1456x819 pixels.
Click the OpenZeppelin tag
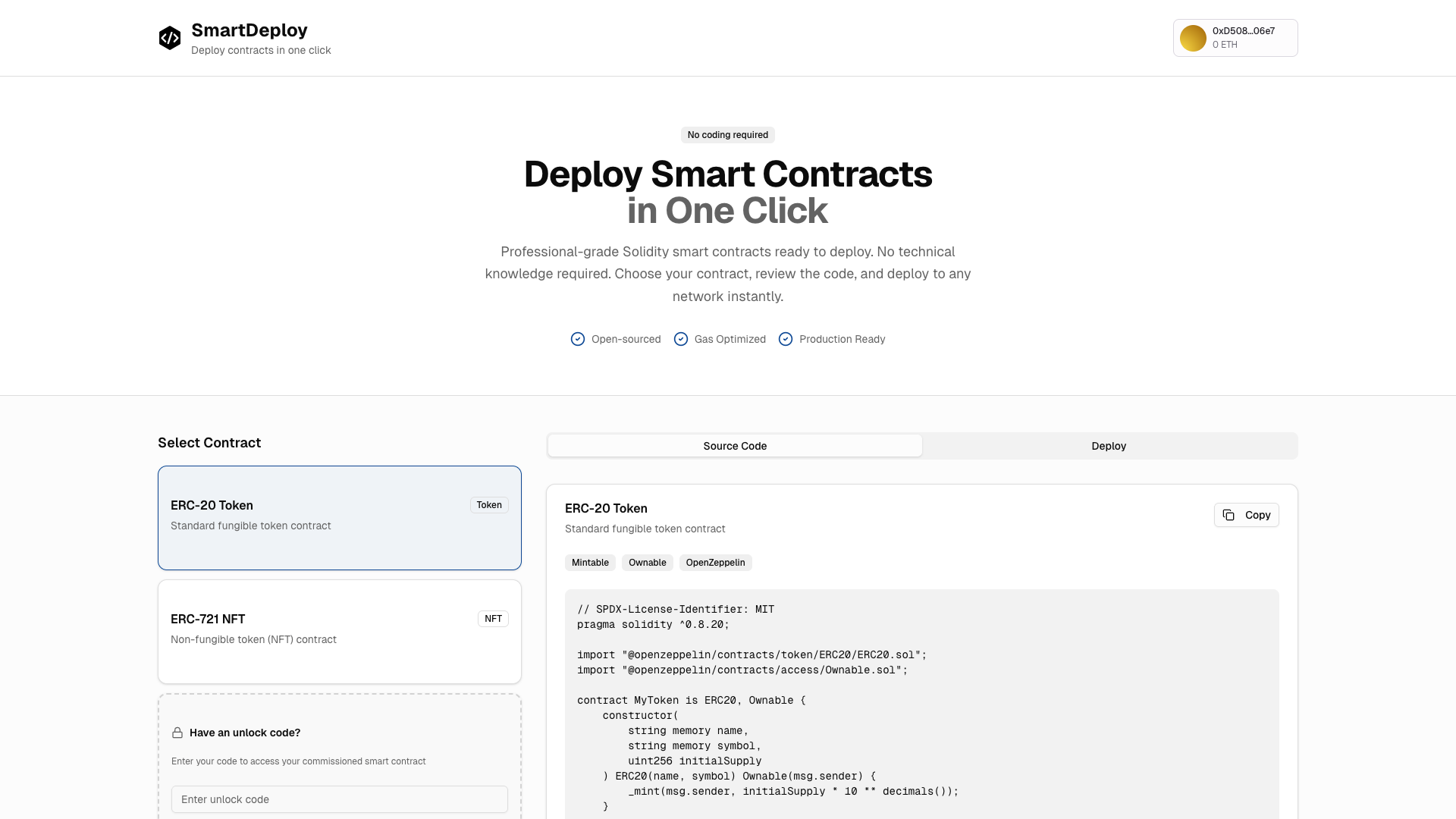pos(715,563)
